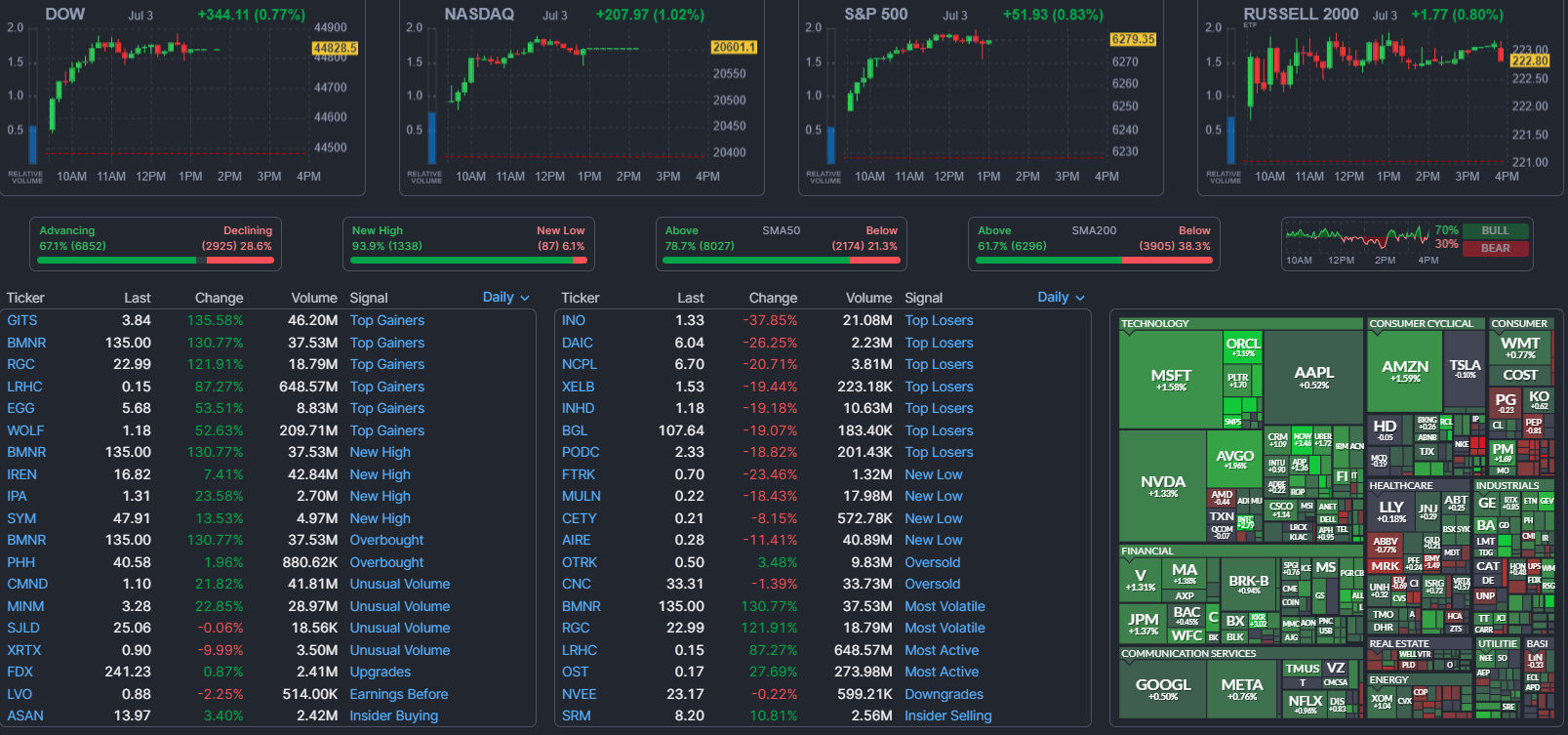Select the LLY tile in the heatmap
1568x735 pixels.
tap(1391, 511)
